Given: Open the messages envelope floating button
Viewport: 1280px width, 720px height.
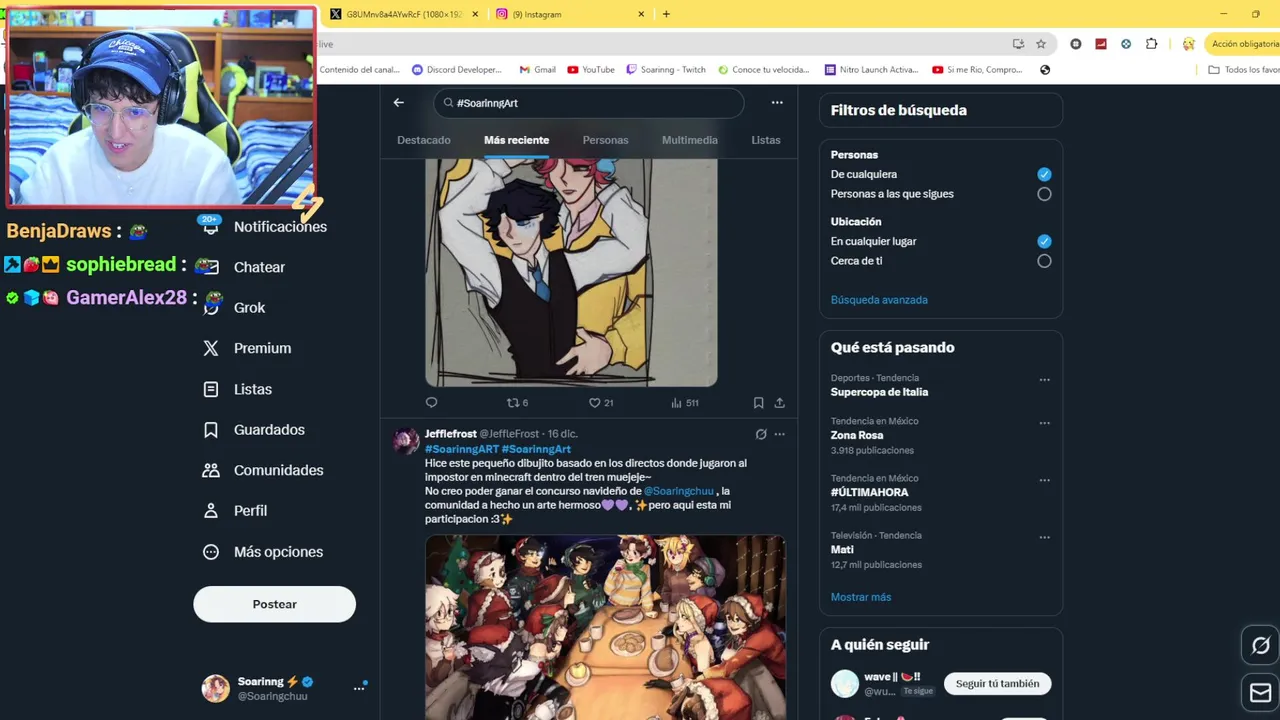Looking at the screenshot, I should 1261,692.
